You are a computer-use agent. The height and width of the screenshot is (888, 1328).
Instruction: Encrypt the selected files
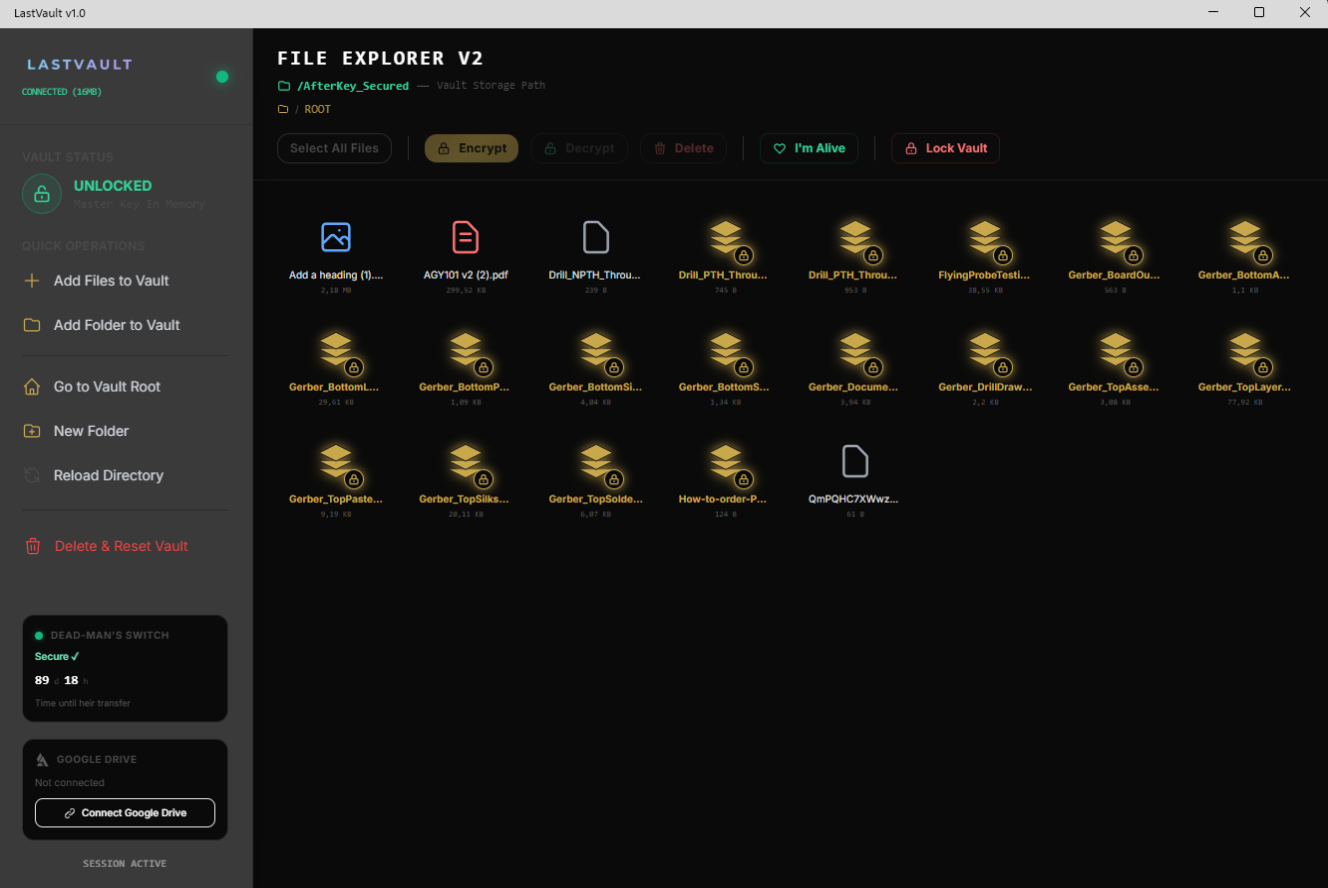pos(472,148)
